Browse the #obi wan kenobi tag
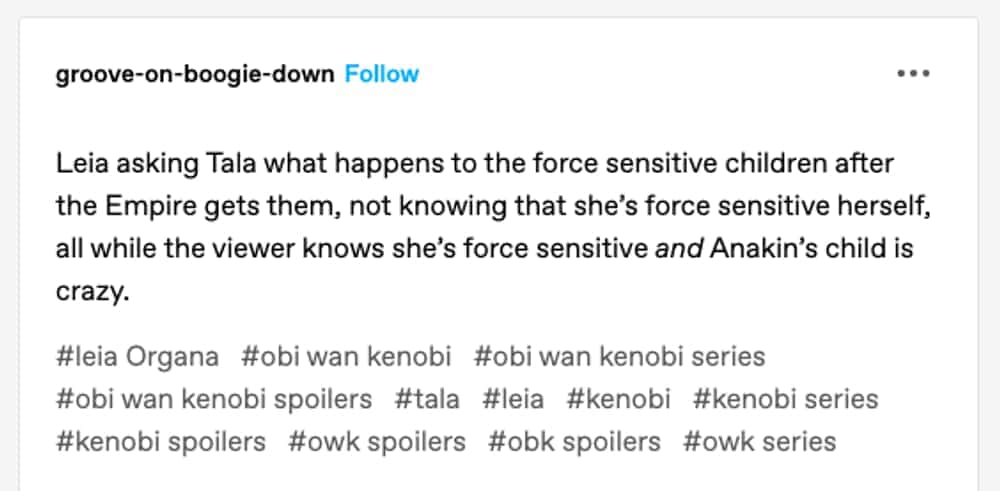 [x=346, y=356]
